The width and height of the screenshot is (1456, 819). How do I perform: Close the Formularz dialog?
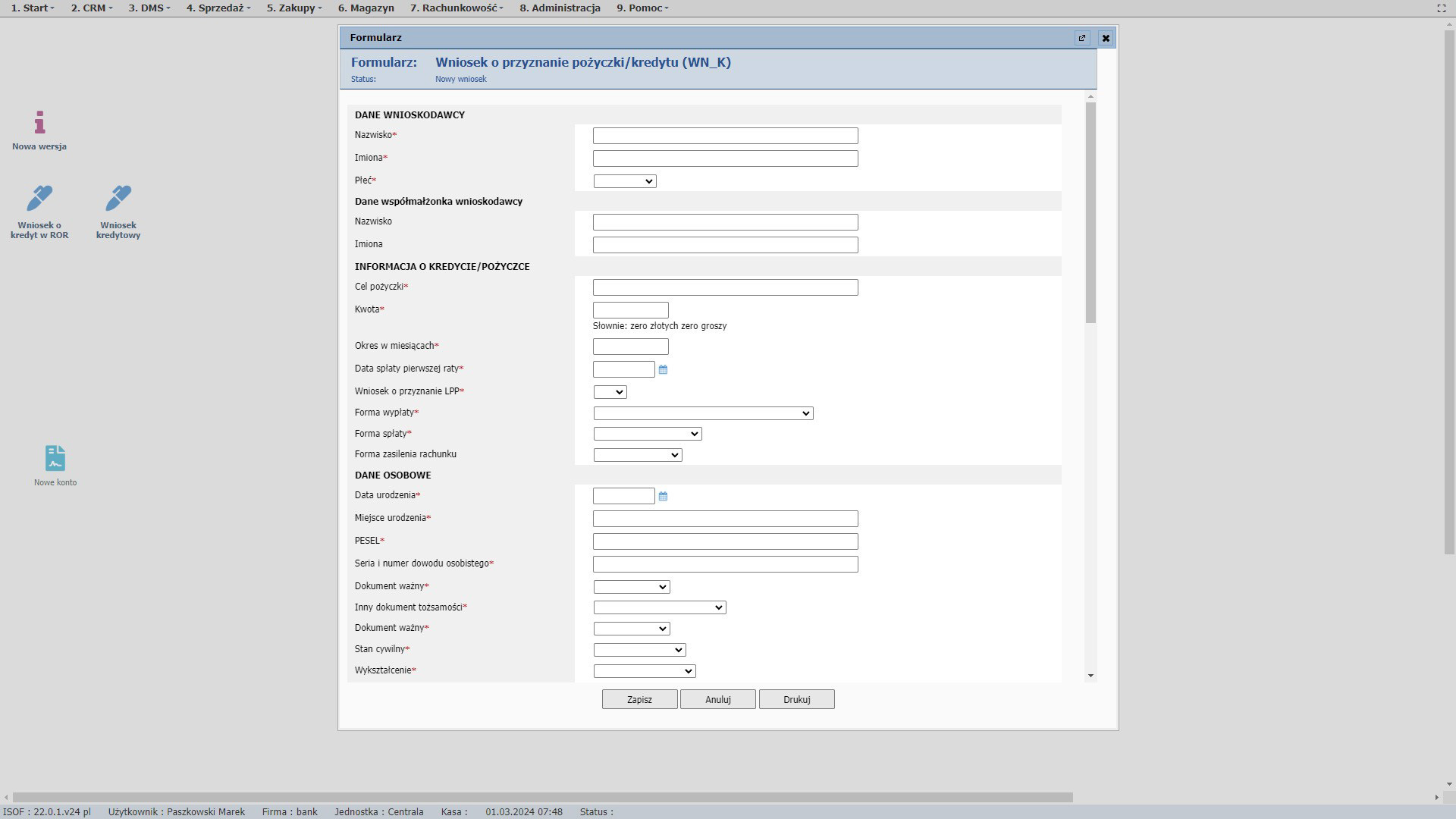click(1106, 38)
